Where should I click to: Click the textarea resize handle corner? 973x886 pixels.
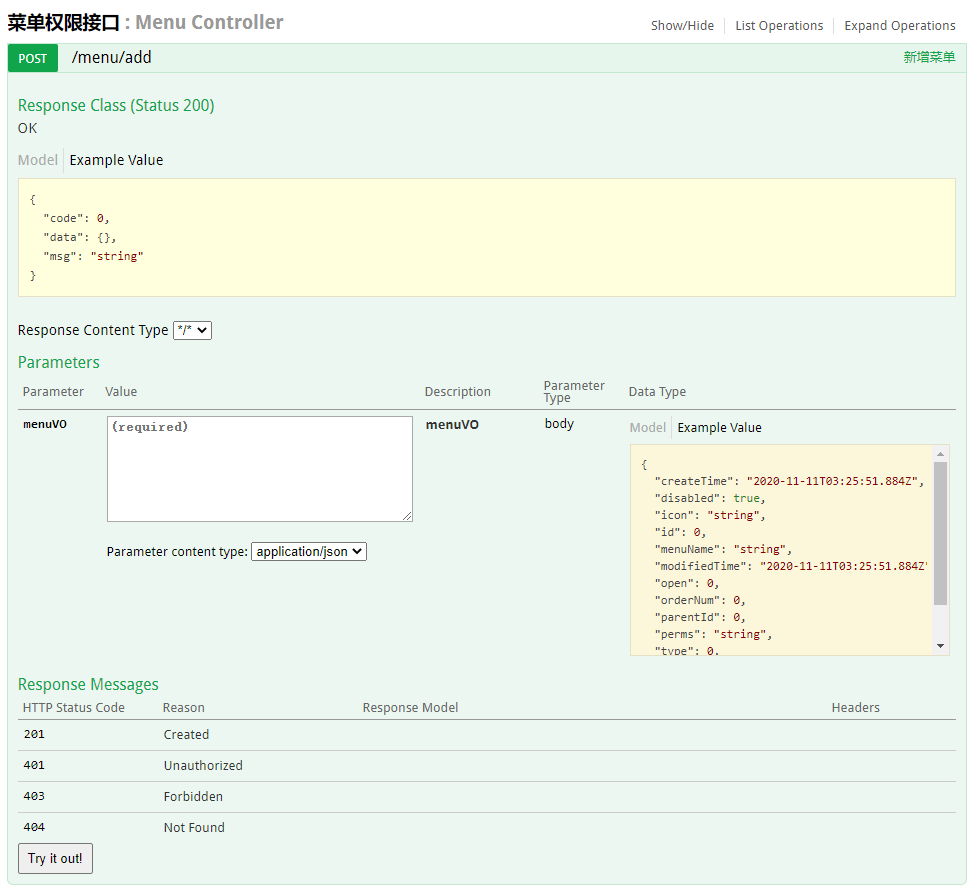click(406, 514)
